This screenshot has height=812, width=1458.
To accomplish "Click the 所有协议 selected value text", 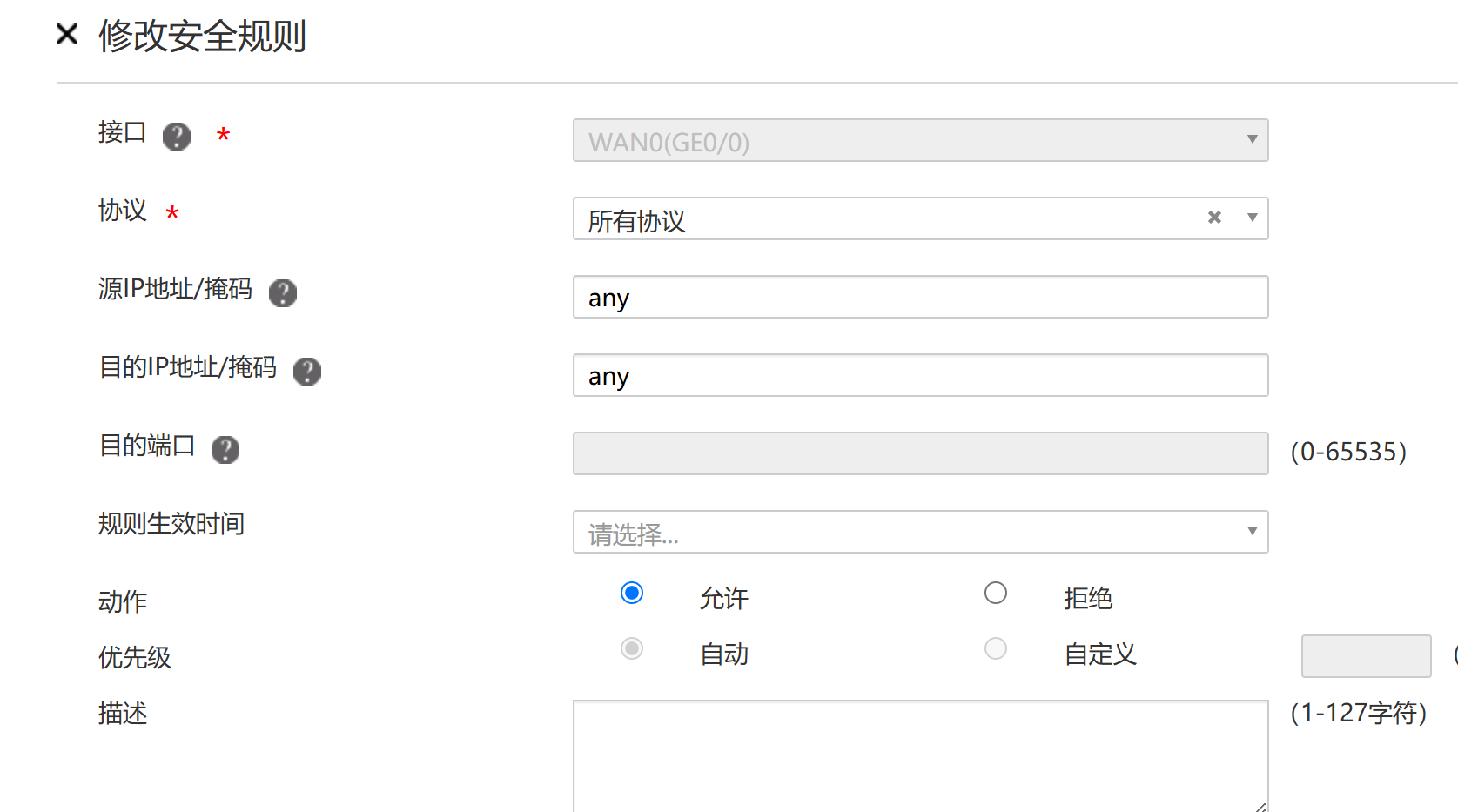I will coord(637,221).
